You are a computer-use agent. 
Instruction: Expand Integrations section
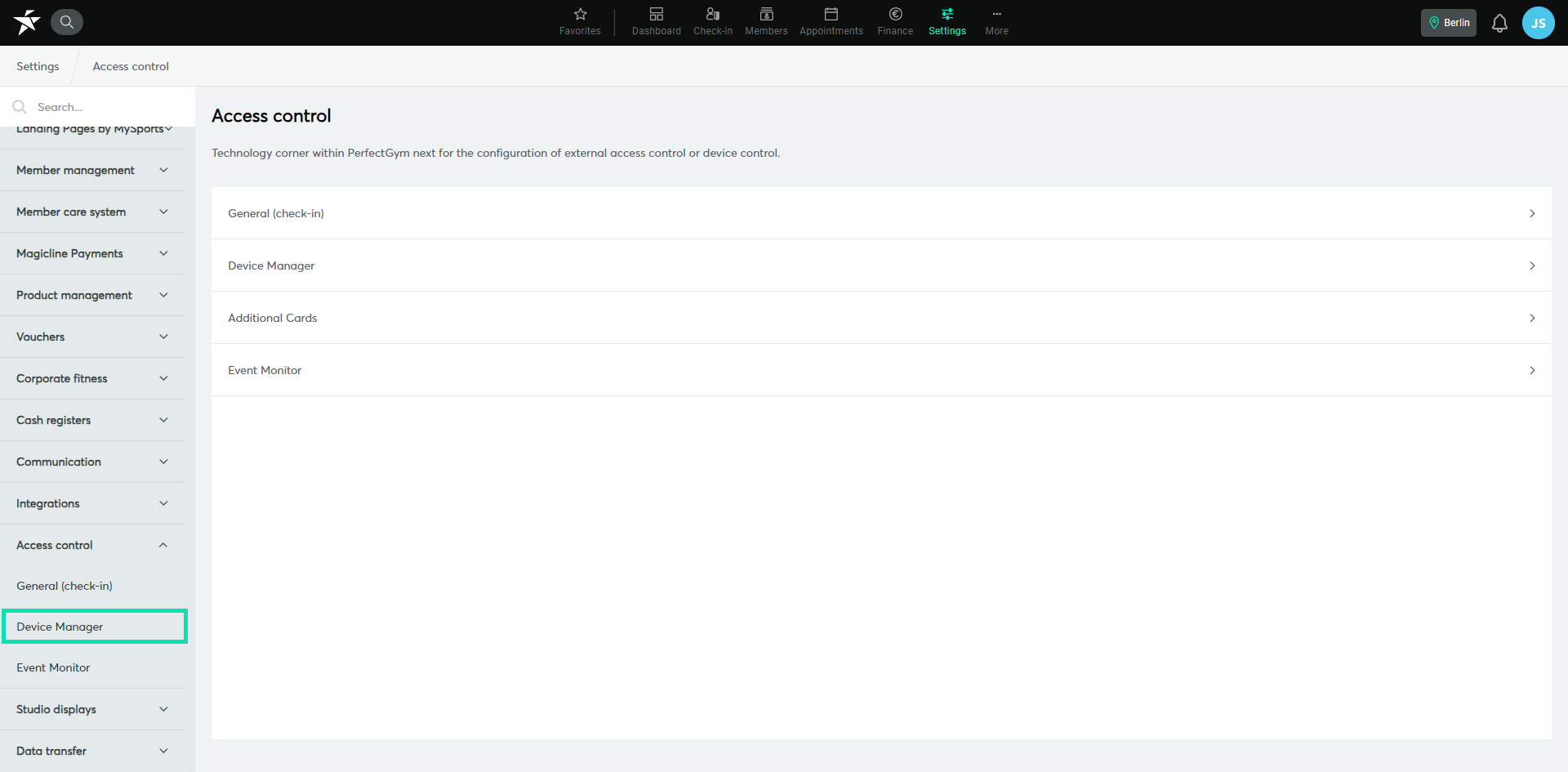tap(92, 503)
